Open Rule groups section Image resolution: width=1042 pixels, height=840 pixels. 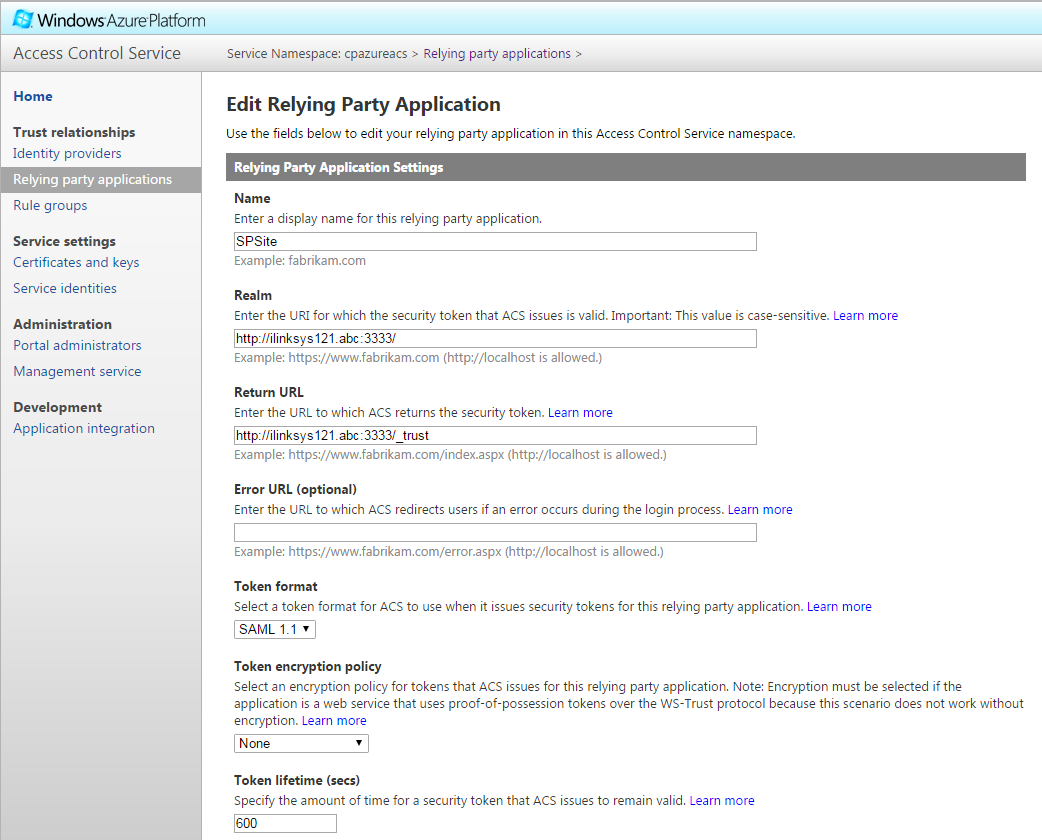(x=50, y=205)
